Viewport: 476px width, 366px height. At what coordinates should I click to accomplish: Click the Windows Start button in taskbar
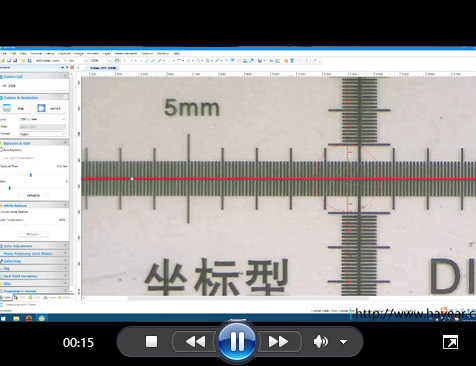coord(3,318)
